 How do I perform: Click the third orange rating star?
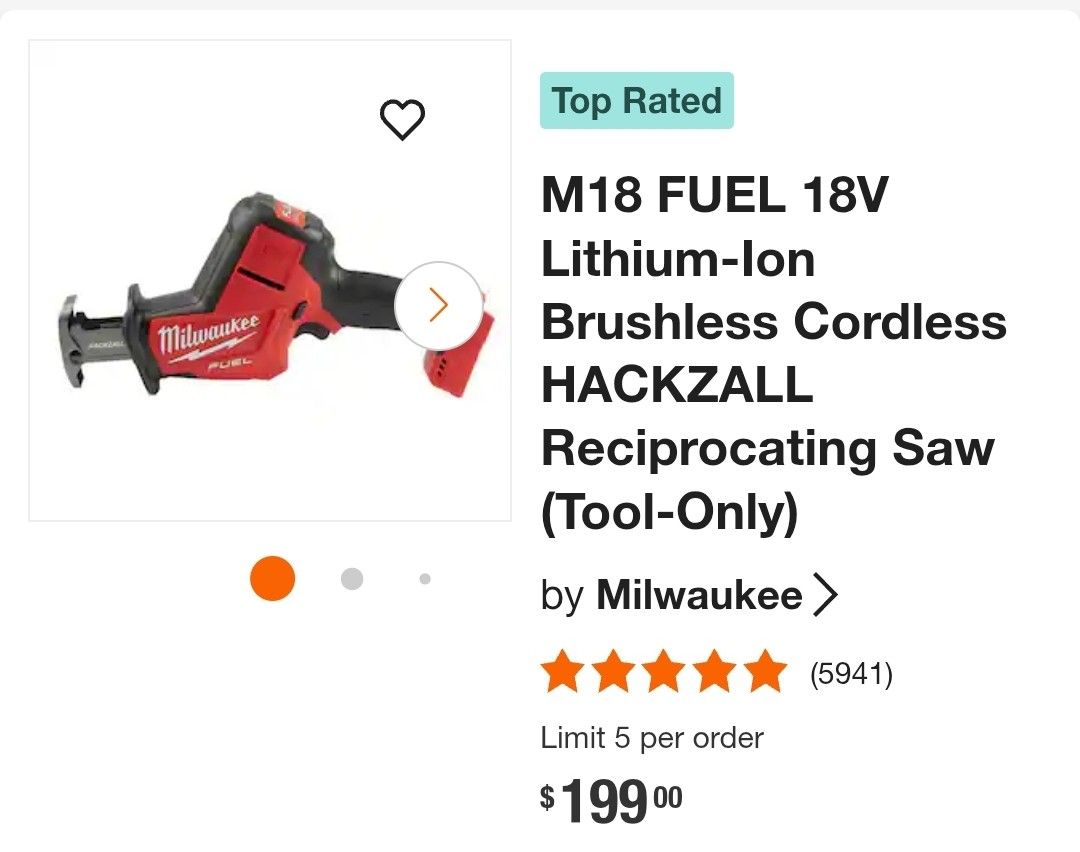(x=664, y=672)
